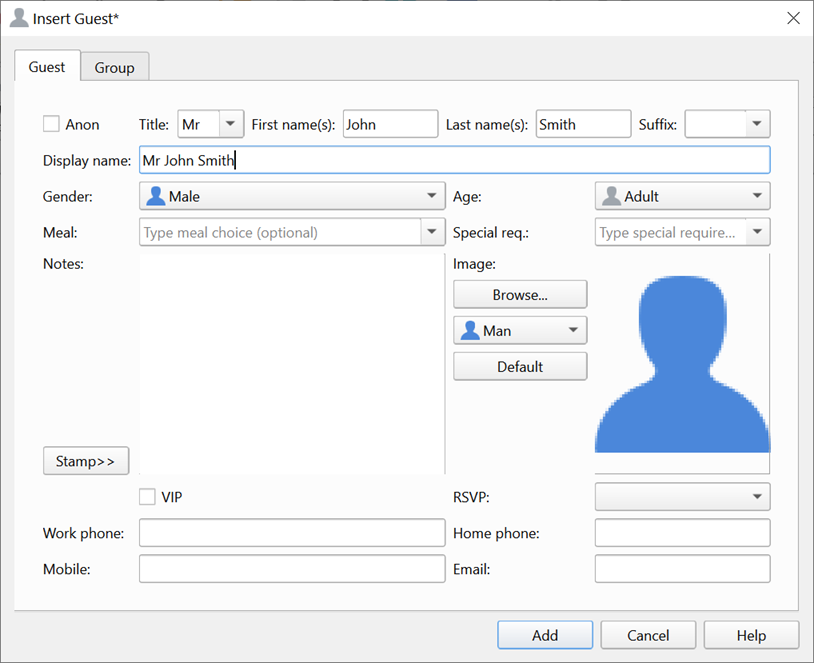
Task: Click the Insert Guest title bar person icon
Action: tap(18, 18)
